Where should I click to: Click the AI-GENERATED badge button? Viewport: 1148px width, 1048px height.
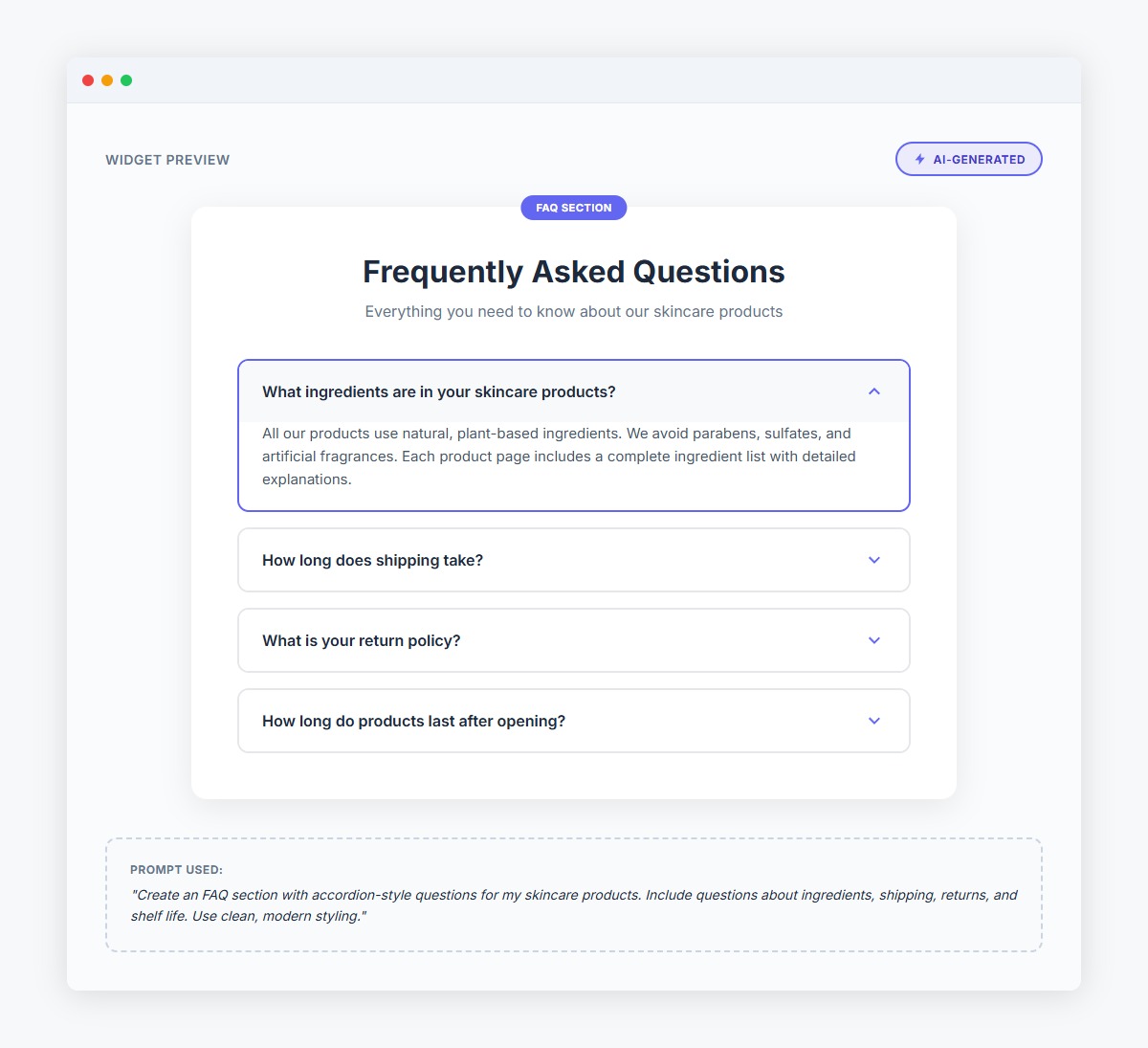(x=968, y=159)
